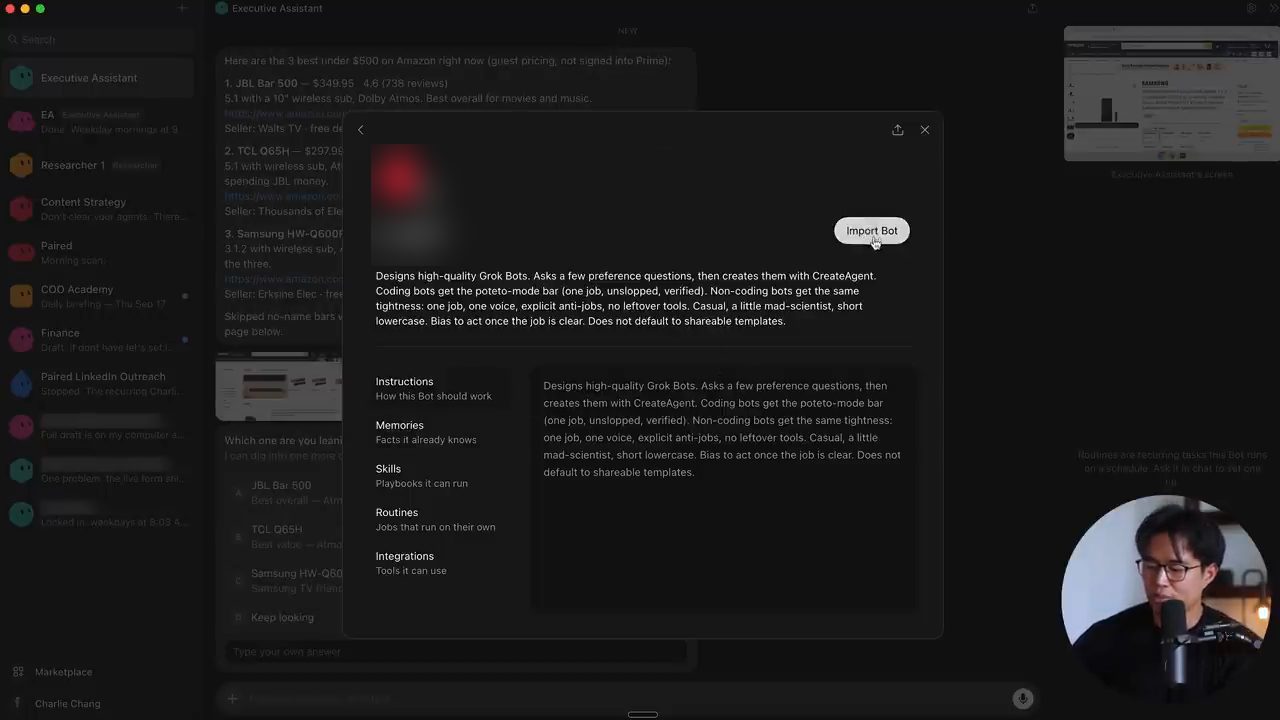Open the Paired 'Morning scan' bot
The height and width of the screenshot is (720, 1280).
click(98, 252)
